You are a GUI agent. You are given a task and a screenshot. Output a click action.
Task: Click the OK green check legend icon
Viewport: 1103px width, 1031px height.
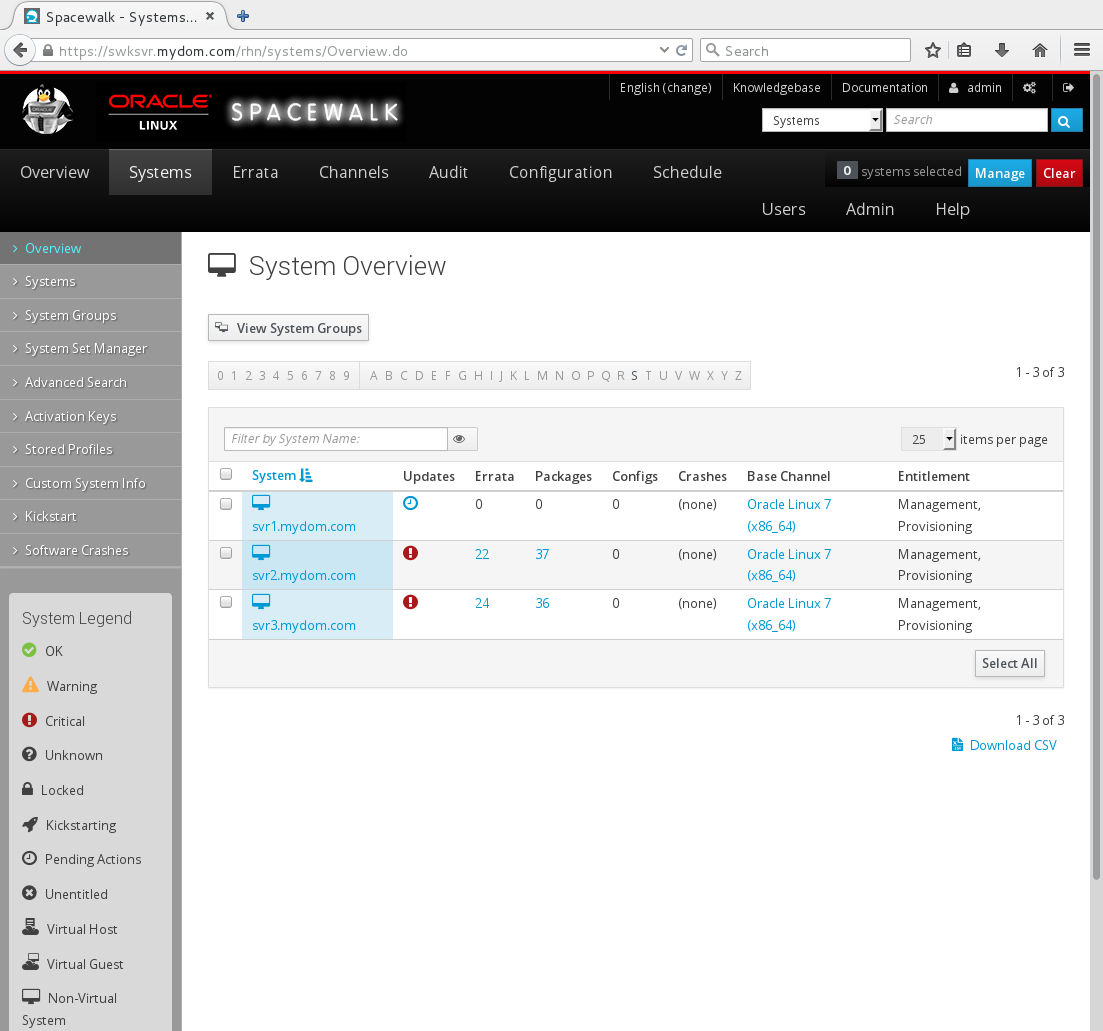point(29,650)
